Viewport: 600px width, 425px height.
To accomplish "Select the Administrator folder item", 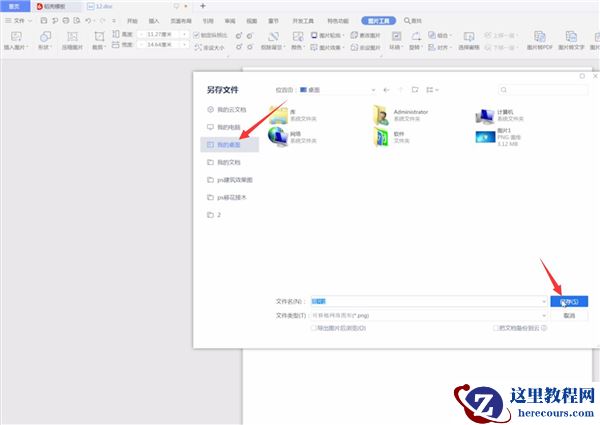I will tap(400, 115).
